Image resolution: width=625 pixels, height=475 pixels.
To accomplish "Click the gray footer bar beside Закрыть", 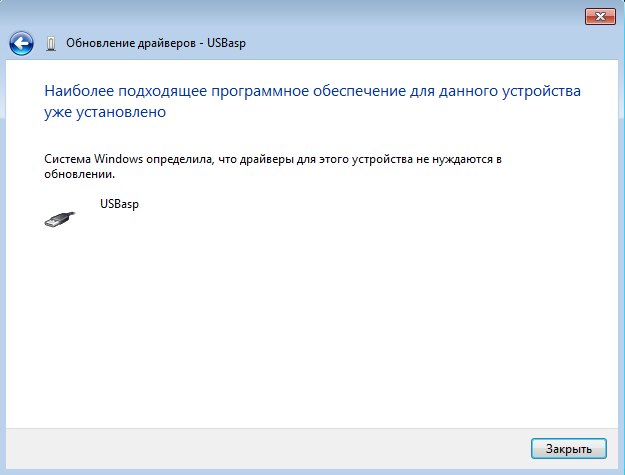I will point(267,449).
